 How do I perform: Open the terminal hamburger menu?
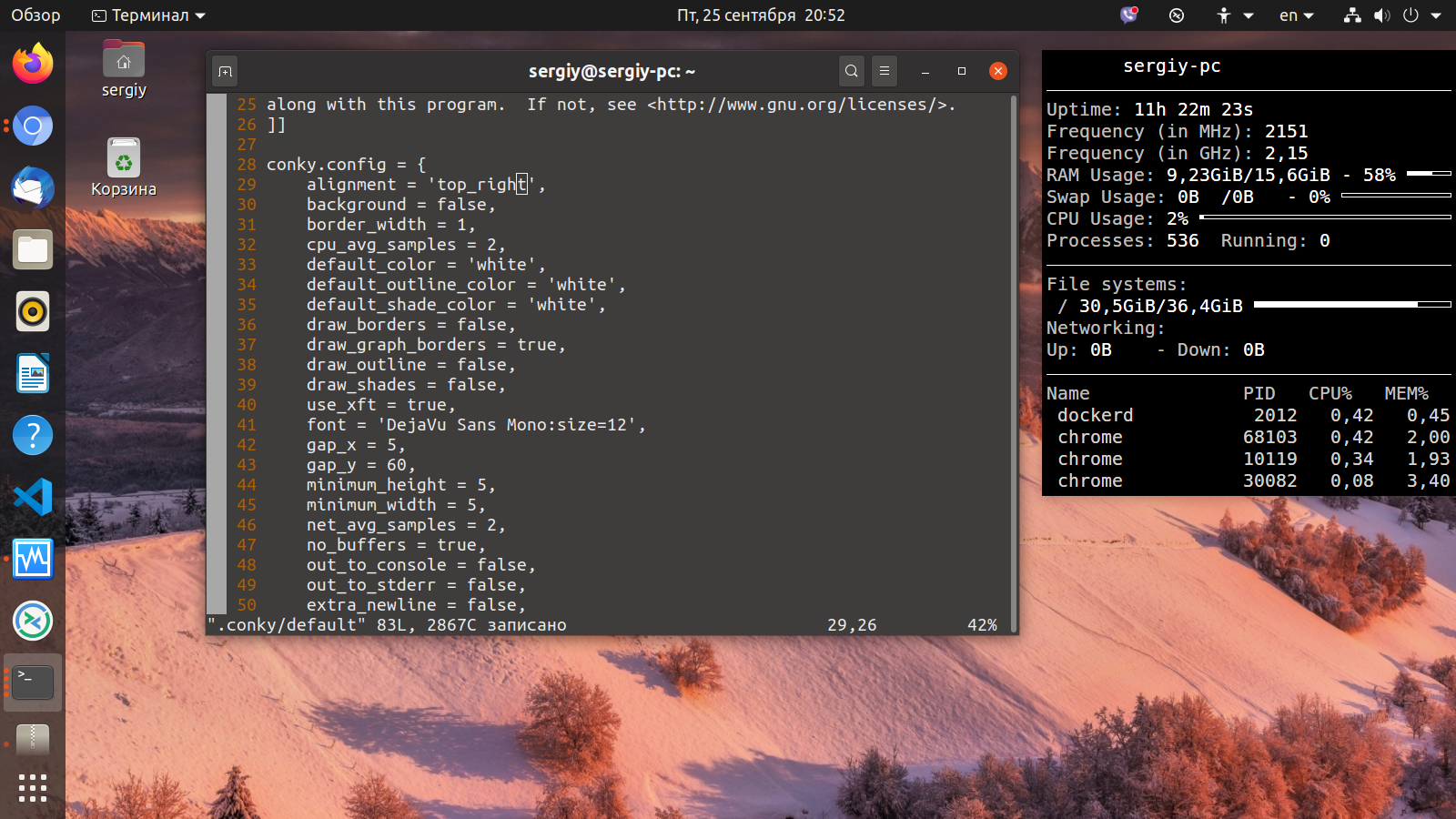[x=885, y=71]
